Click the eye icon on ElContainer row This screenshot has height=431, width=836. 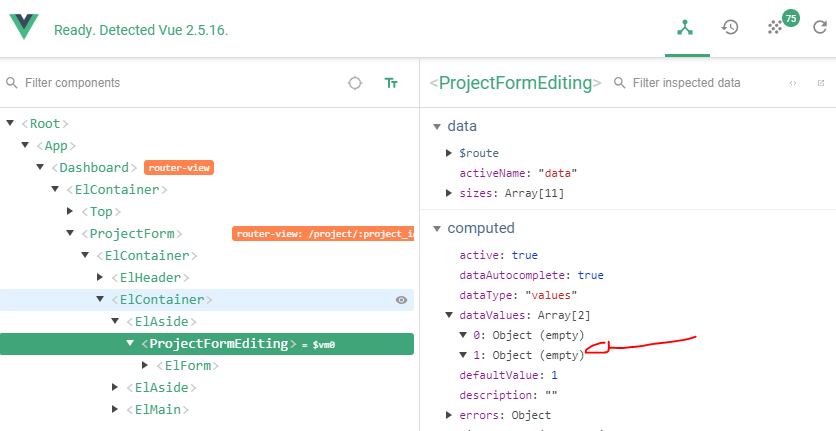click(x=401, y=300)
